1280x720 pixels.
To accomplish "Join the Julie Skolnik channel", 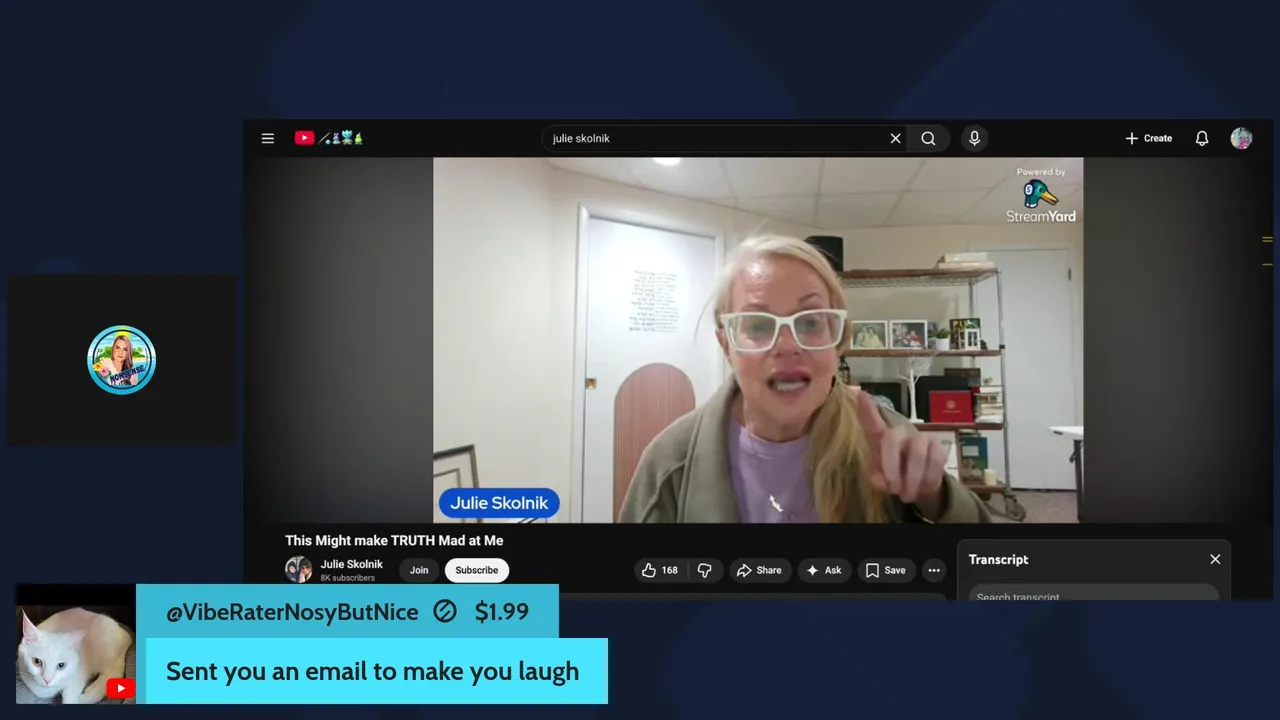I will [x=419, y=570].
